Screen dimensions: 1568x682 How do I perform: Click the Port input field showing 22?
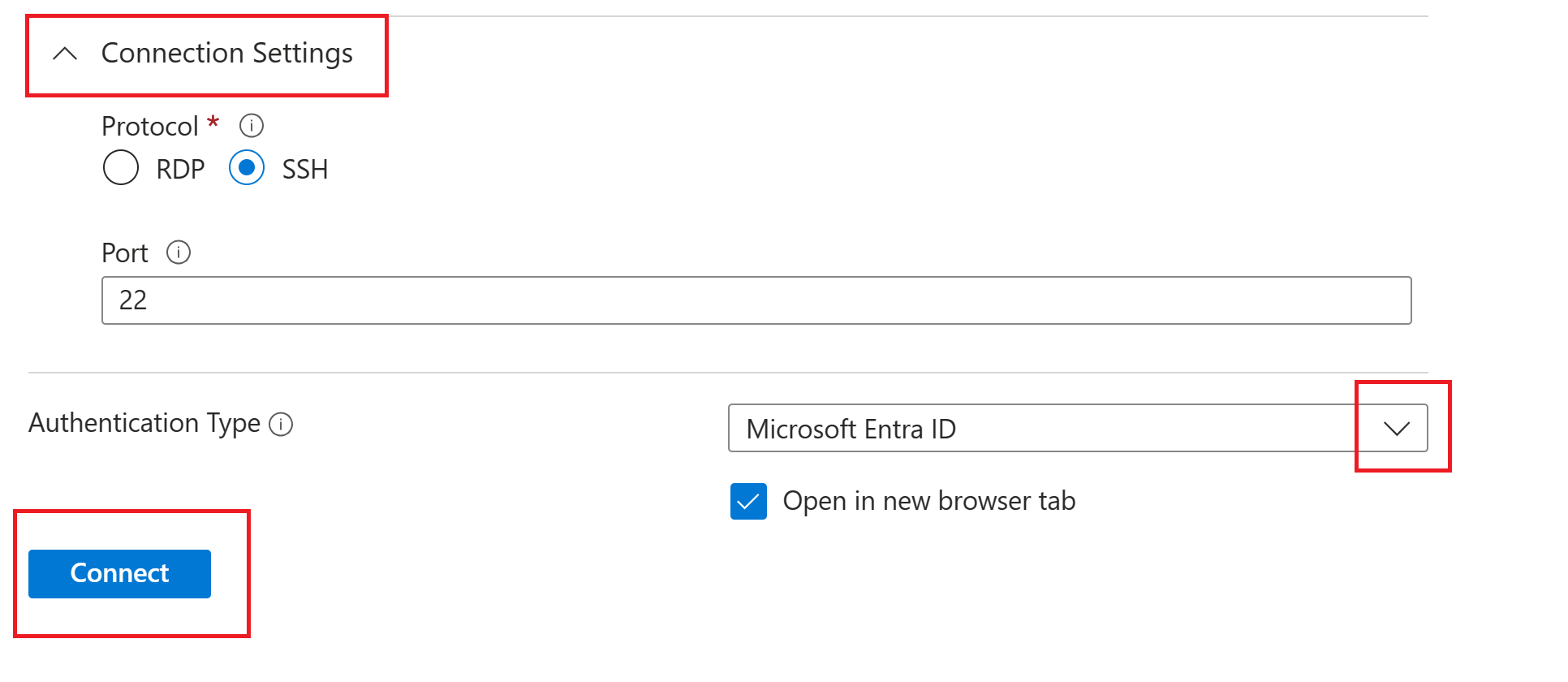(756, 300)
